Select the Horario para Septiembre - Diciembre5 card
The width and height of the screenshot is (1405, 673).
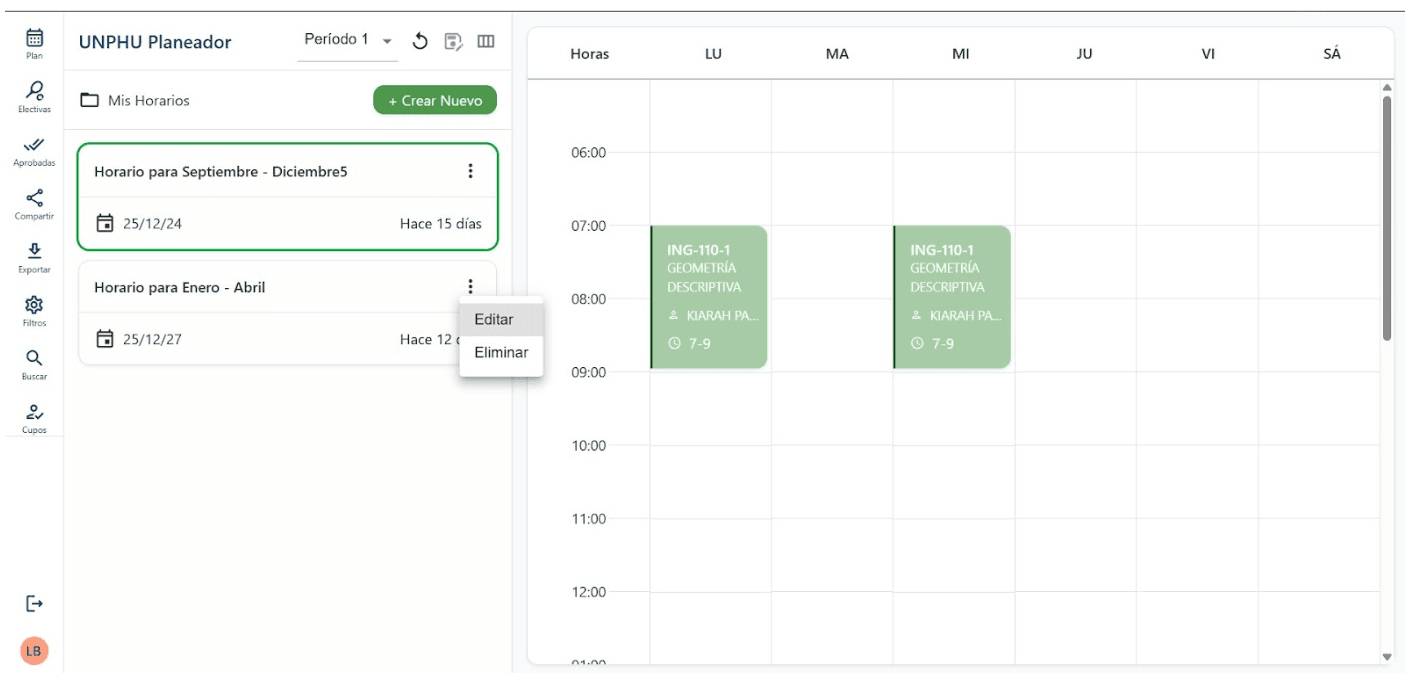coord(288,196)
